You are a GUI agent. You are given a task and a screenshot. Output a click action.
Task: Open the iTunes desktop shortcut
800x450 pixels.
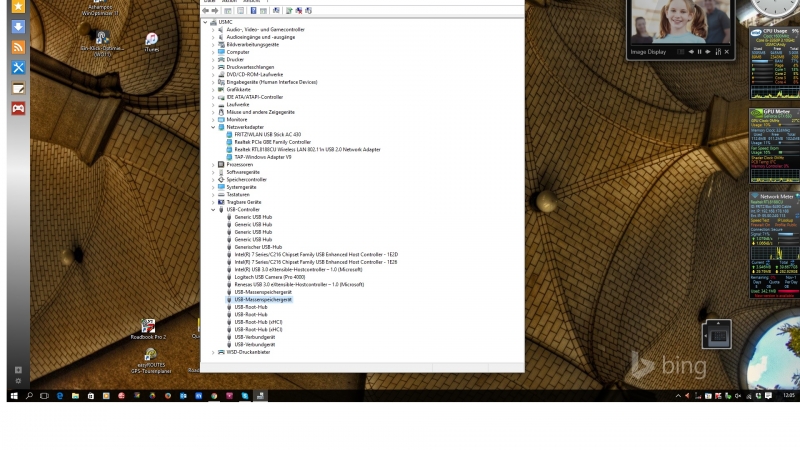pyautogui.click(x=152, y=40)
